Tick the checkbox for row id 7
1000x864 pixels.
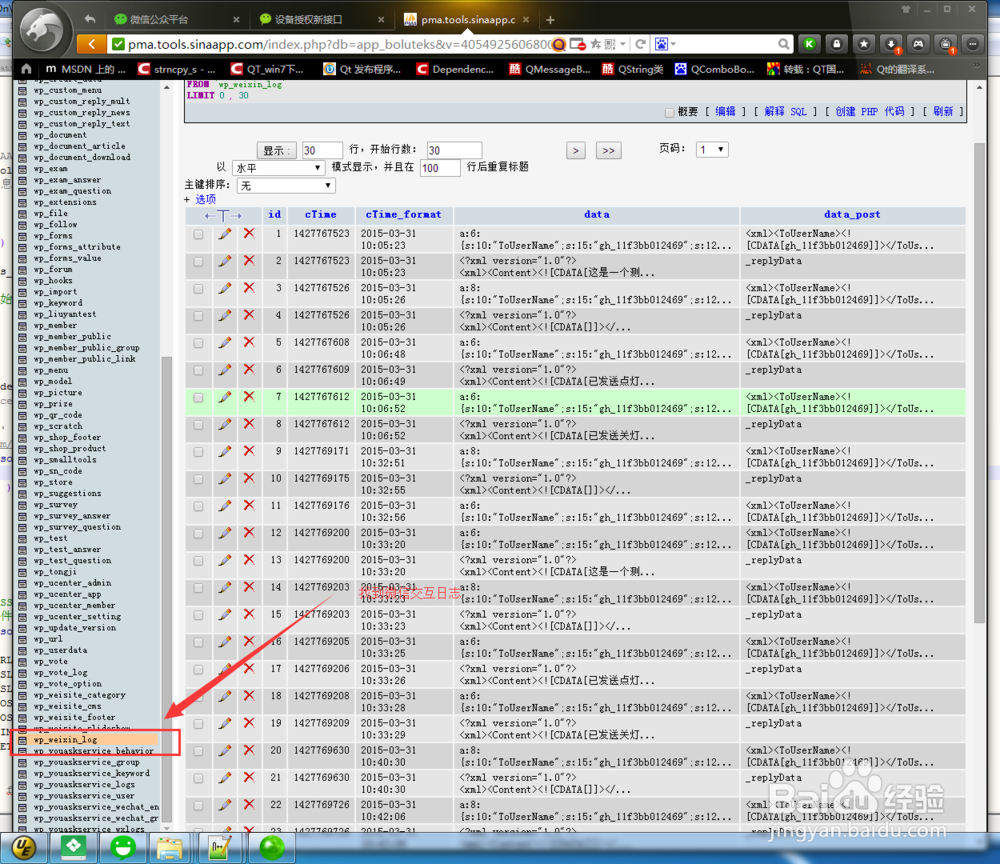198,397
